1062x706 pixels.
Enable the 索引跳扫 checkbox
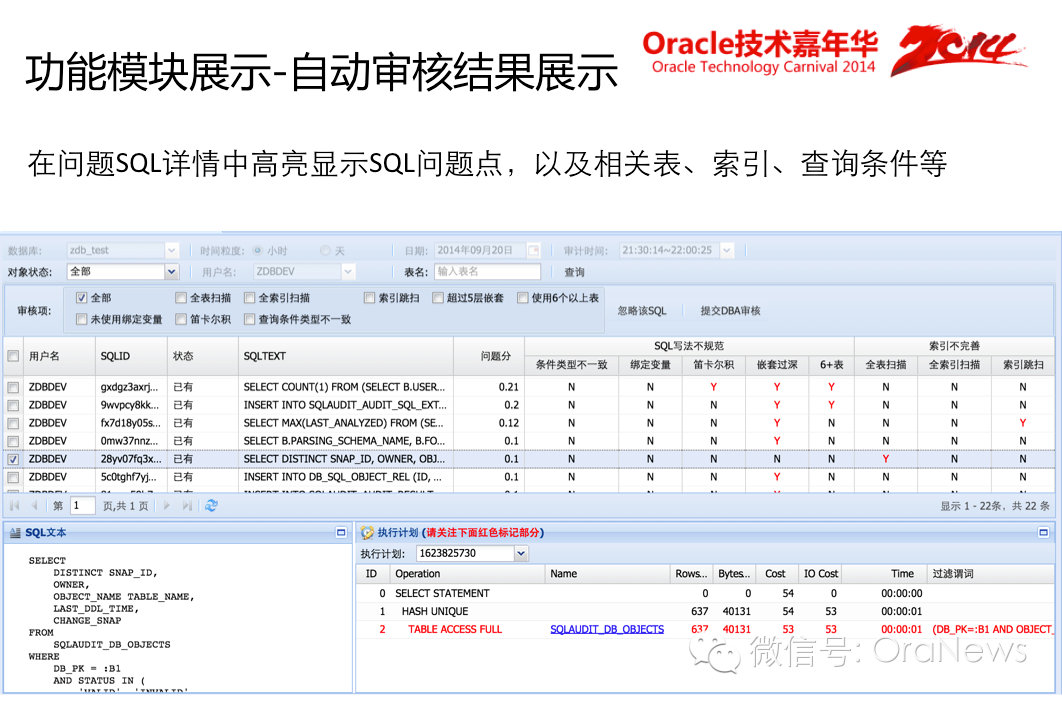click(x=370, y=298)
